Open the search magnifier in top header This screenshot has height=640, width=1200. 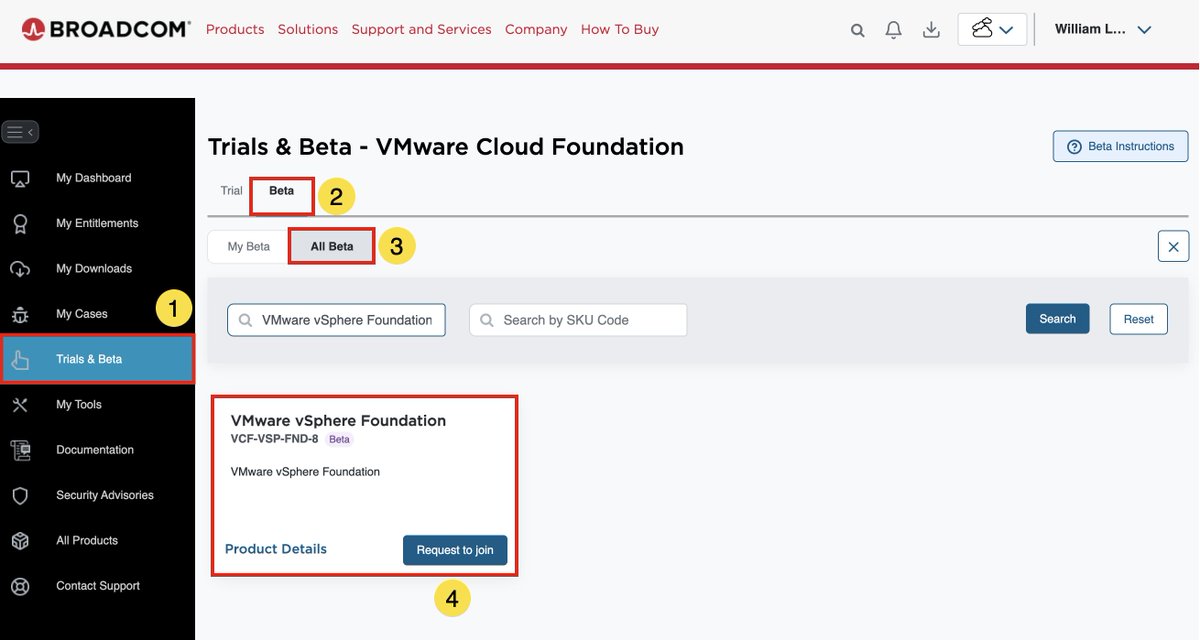point(858,30)
